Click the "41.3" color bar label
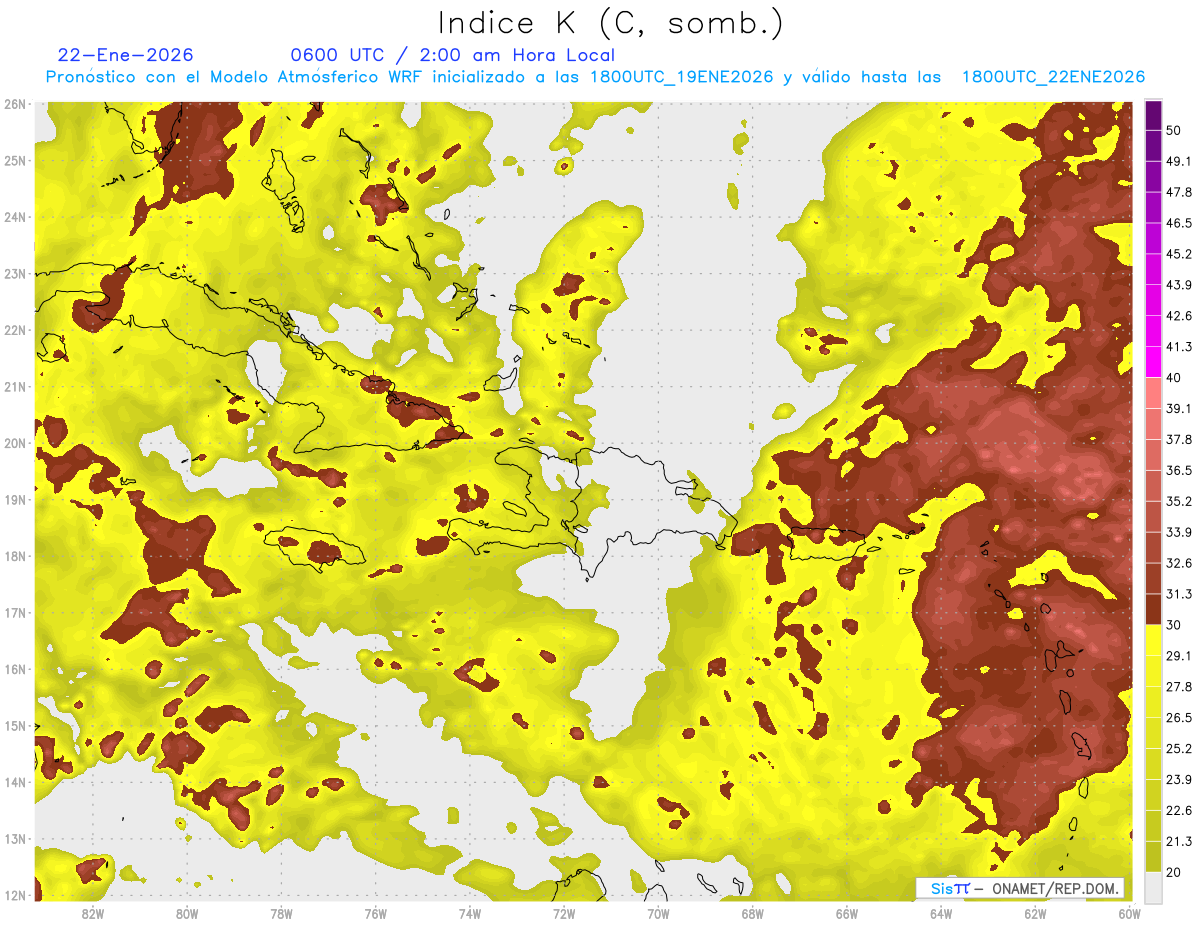This screenshot has width=1200, height=927. click(x=1179, y=347)
